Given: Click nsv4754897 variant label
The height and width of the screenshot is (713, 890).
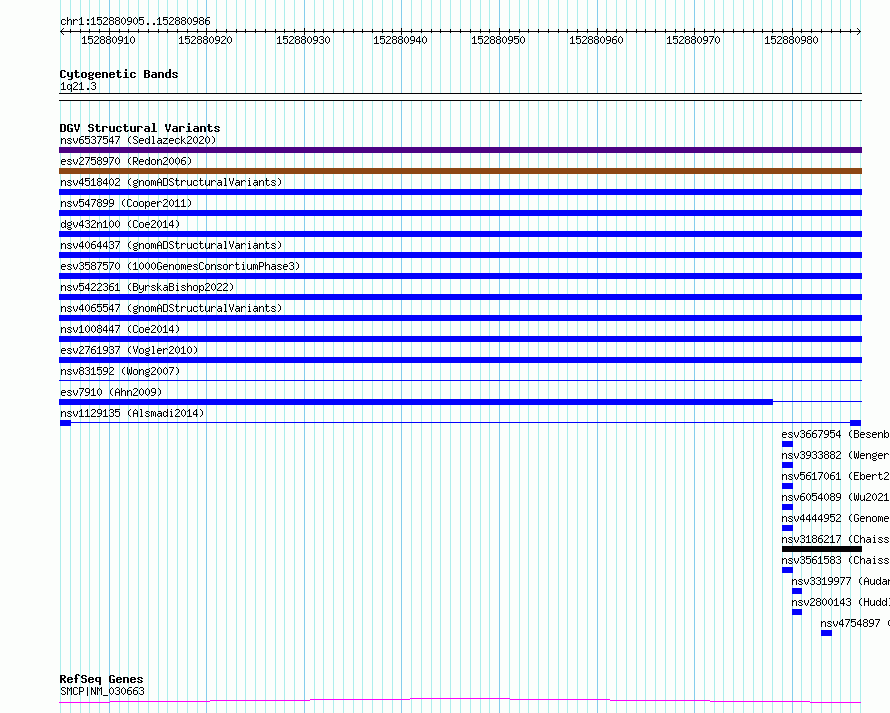Looking at the screenshot, I should [855, 623].
